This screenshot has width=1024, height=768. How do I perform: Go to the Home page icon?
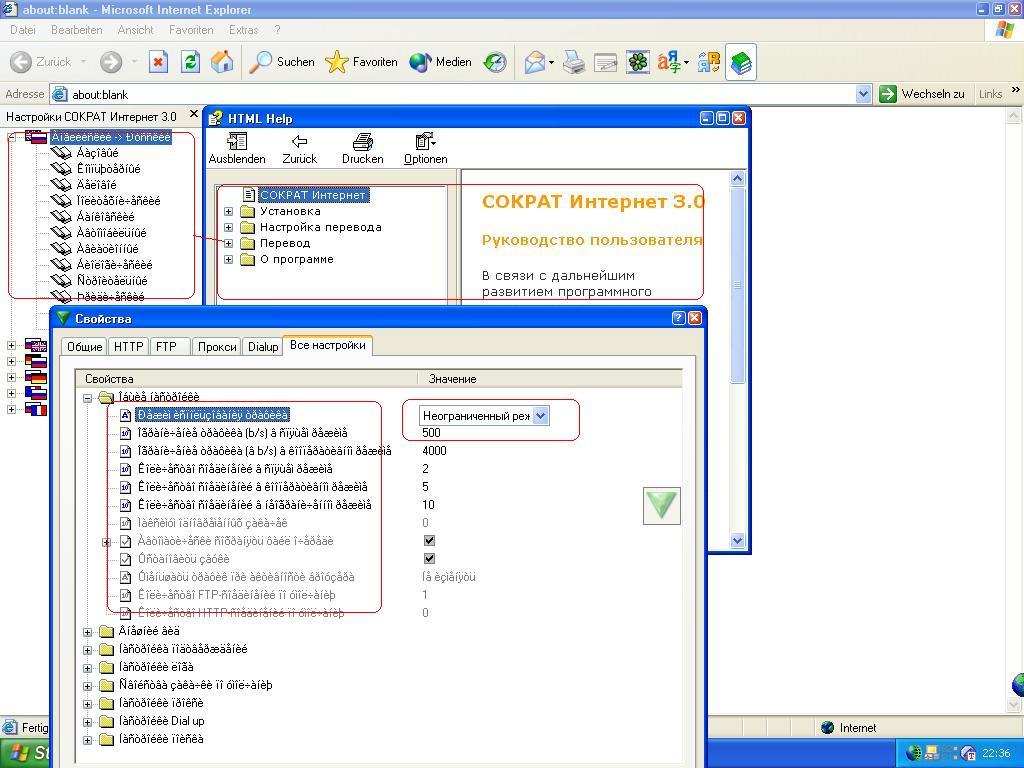click(x=222, y=62)
